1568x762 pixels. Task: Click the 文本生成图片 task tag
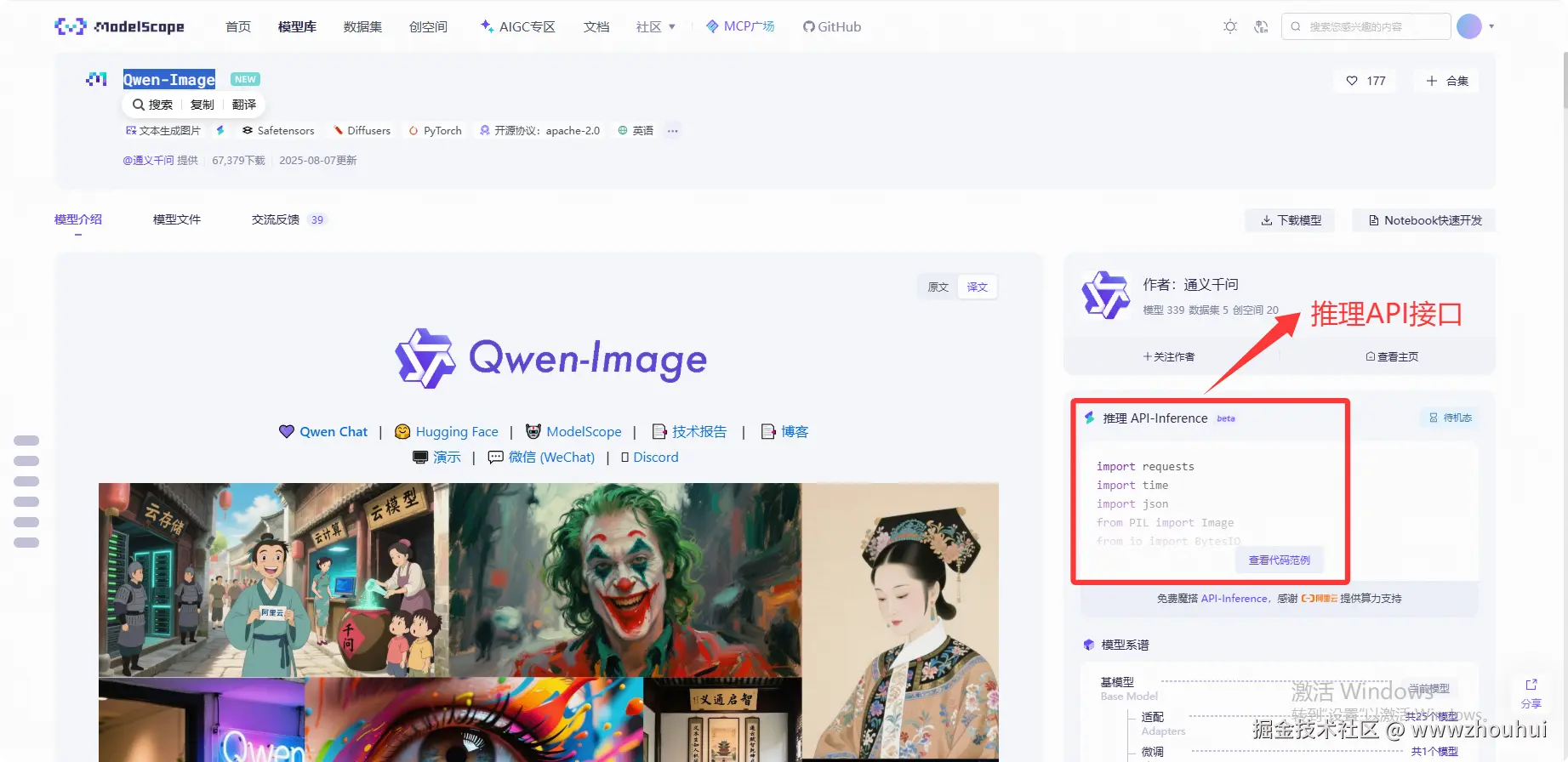[x=163, y=130]
